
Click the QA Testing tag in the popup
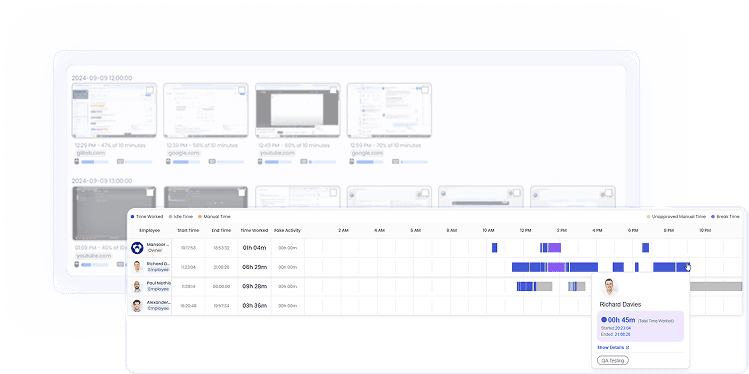pos(613,360)
